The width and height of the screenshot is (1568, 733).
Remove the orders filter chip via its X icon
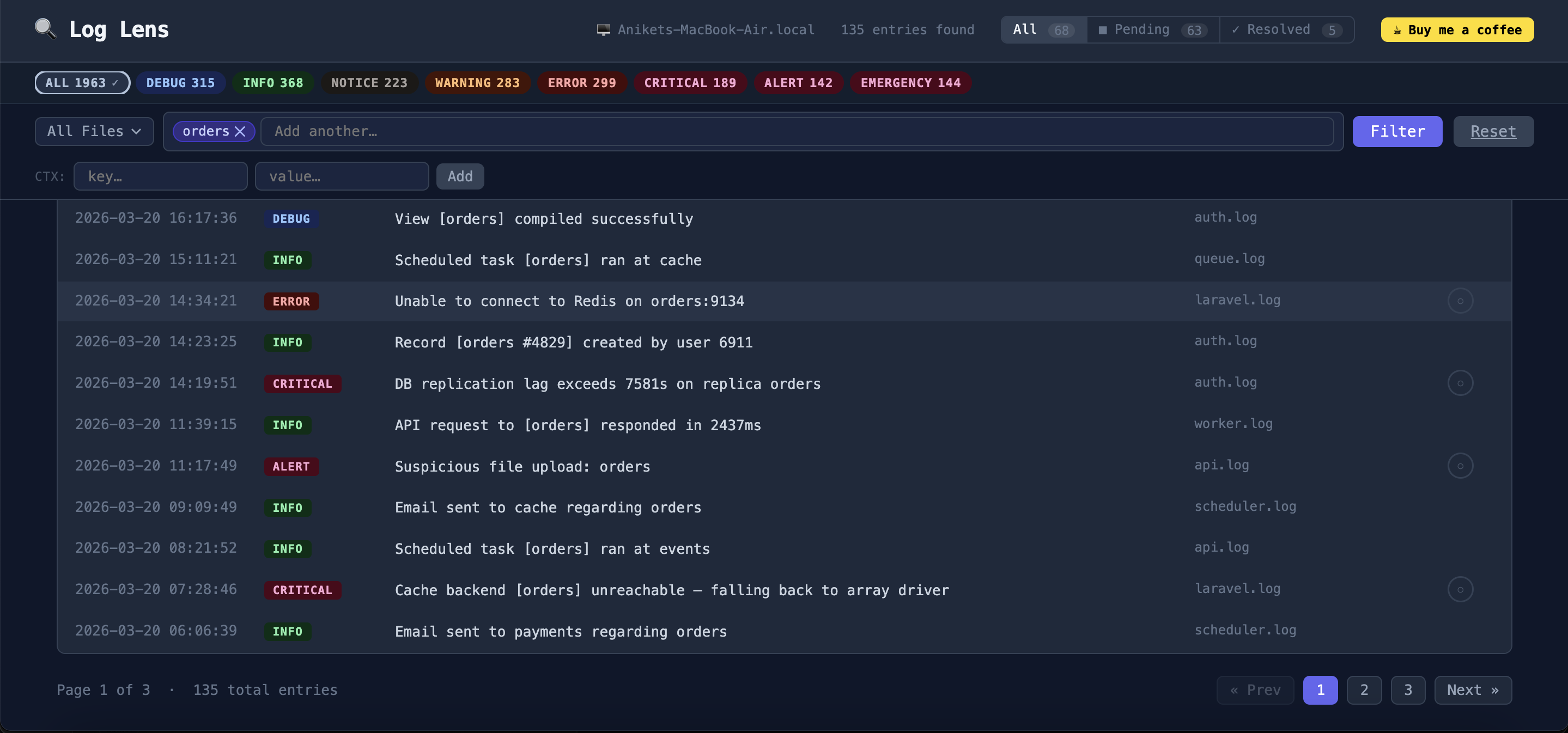pyautogui.click(x=240, y=131)
